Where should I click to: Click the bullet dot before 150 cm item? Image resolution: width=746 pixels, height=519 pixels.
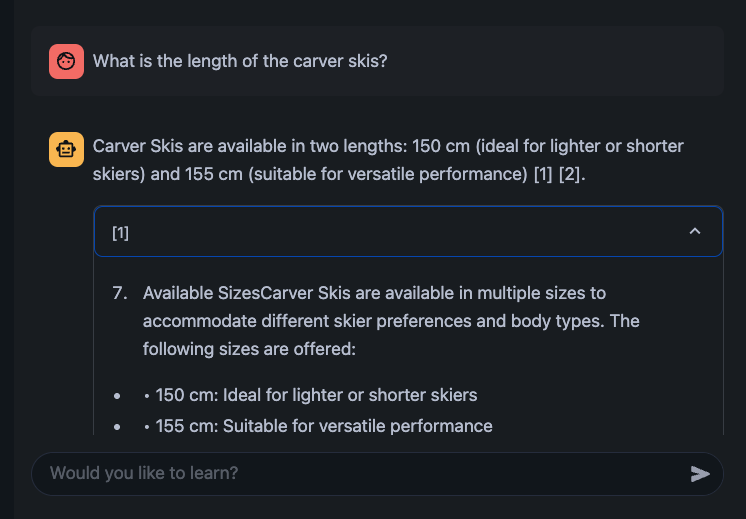(117, 396)
